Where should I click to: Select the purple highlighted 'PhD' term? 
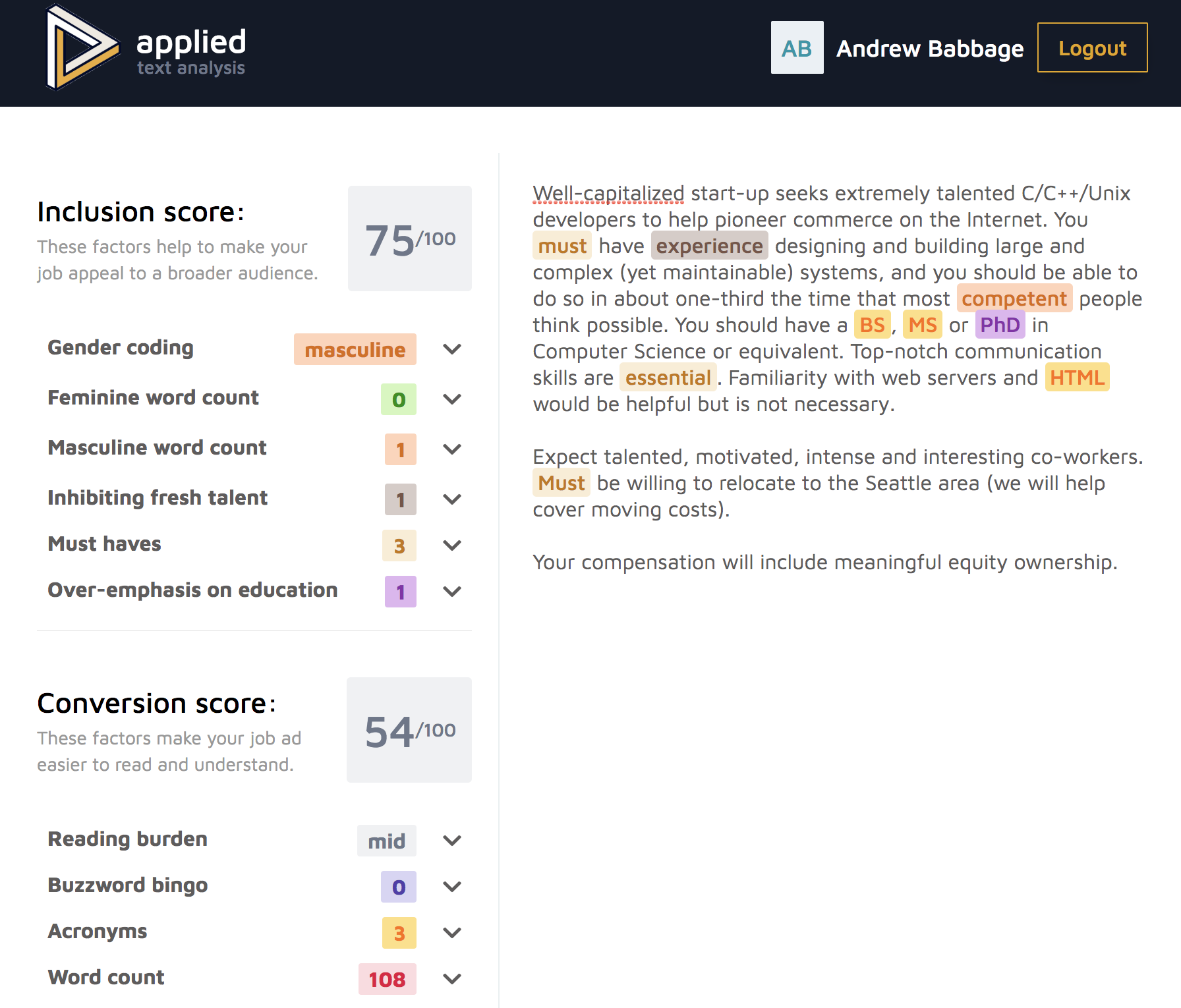point(1000,325)
